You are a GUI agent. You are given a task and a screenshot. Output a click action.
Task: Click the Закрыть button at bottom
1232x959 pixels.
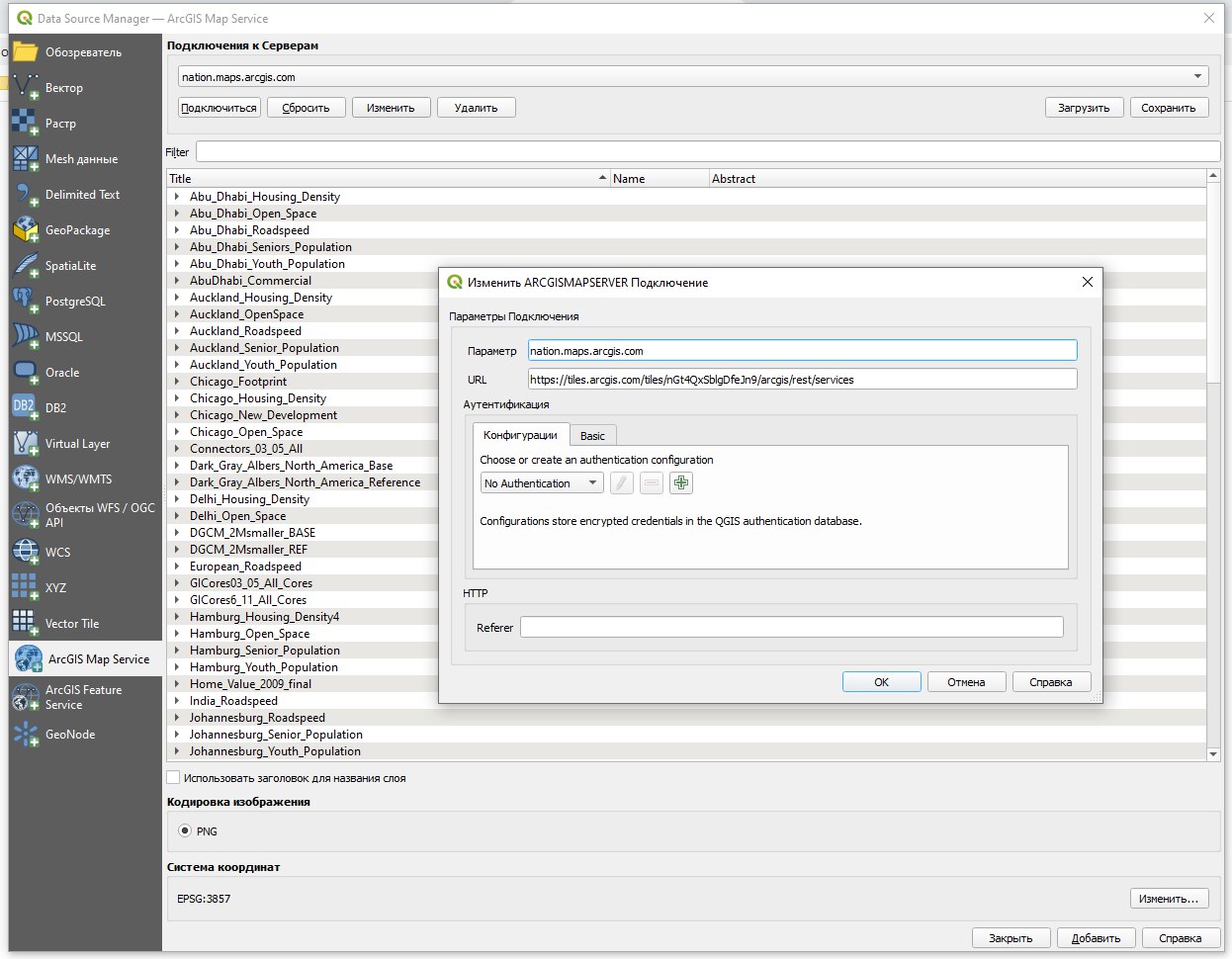1011,938
